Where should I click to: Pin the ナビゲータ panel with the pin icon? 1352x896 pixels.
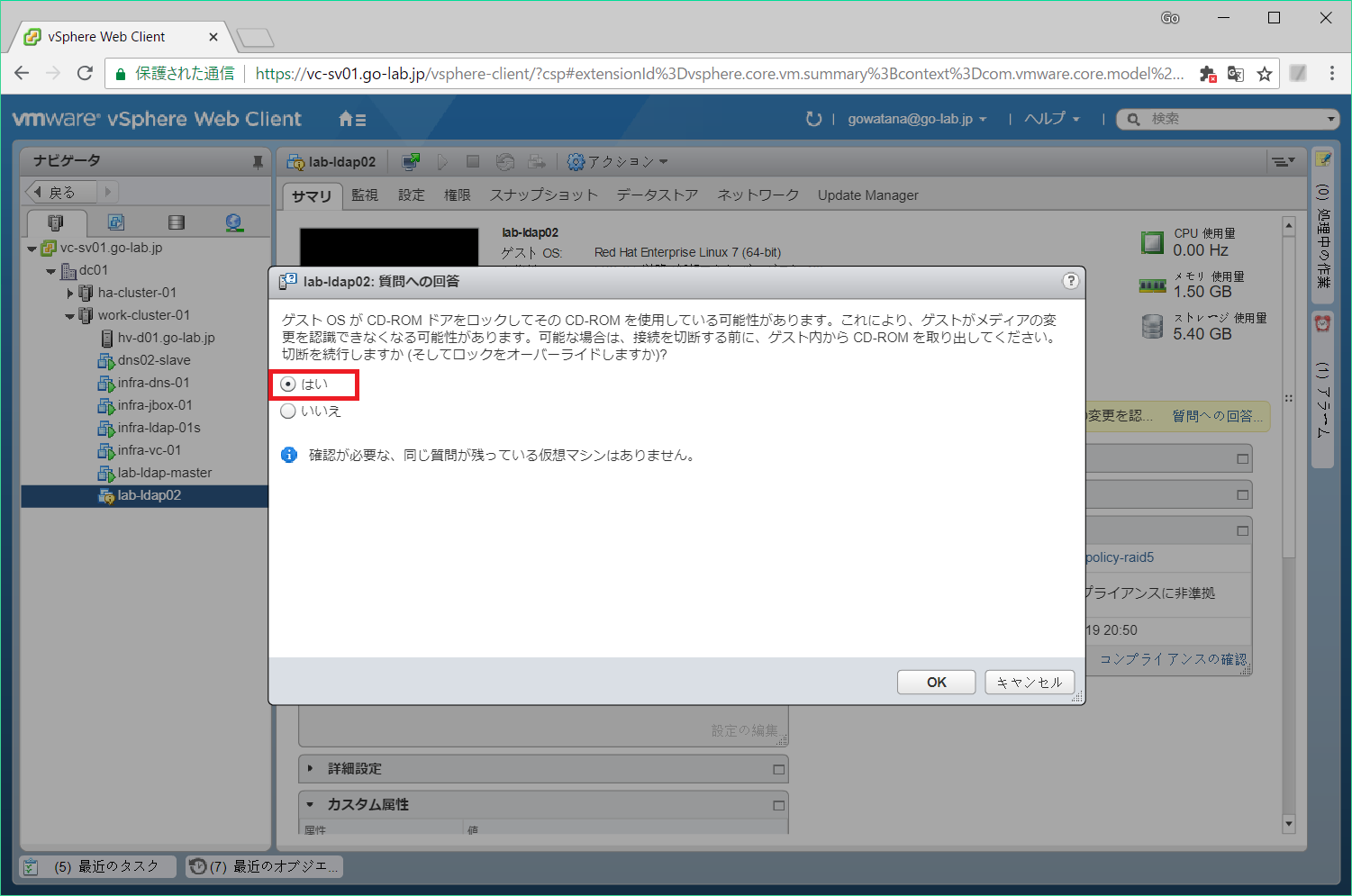tap(259, 160)
